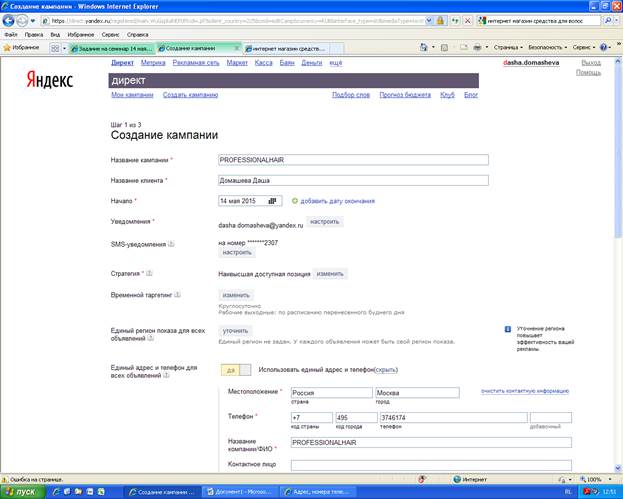Click the Print icon in command bar
This screenshot has width=623, height=499.
[477, 48]
